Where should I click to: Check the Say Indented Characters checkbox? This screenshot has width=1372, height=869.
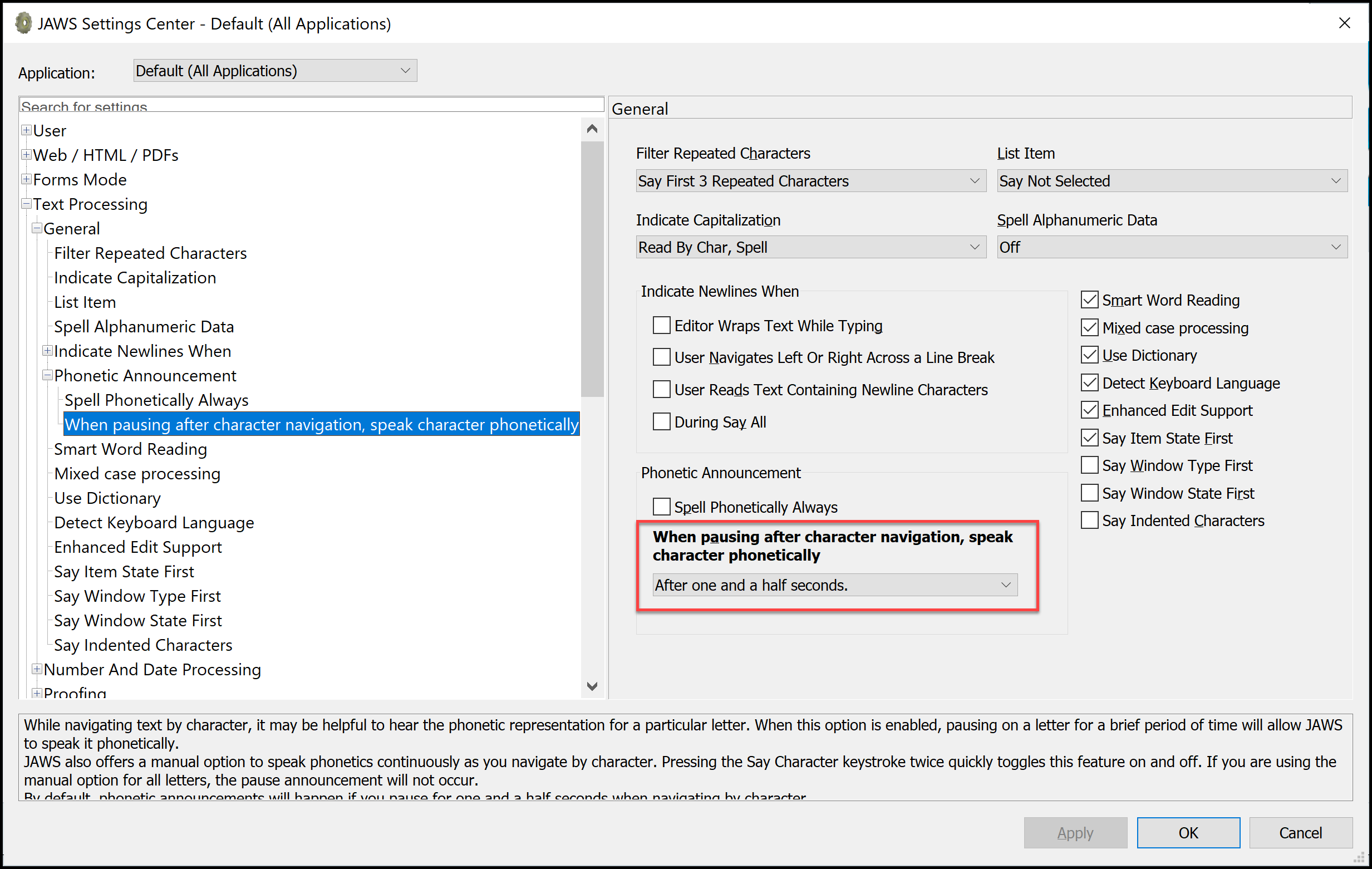1089,521
